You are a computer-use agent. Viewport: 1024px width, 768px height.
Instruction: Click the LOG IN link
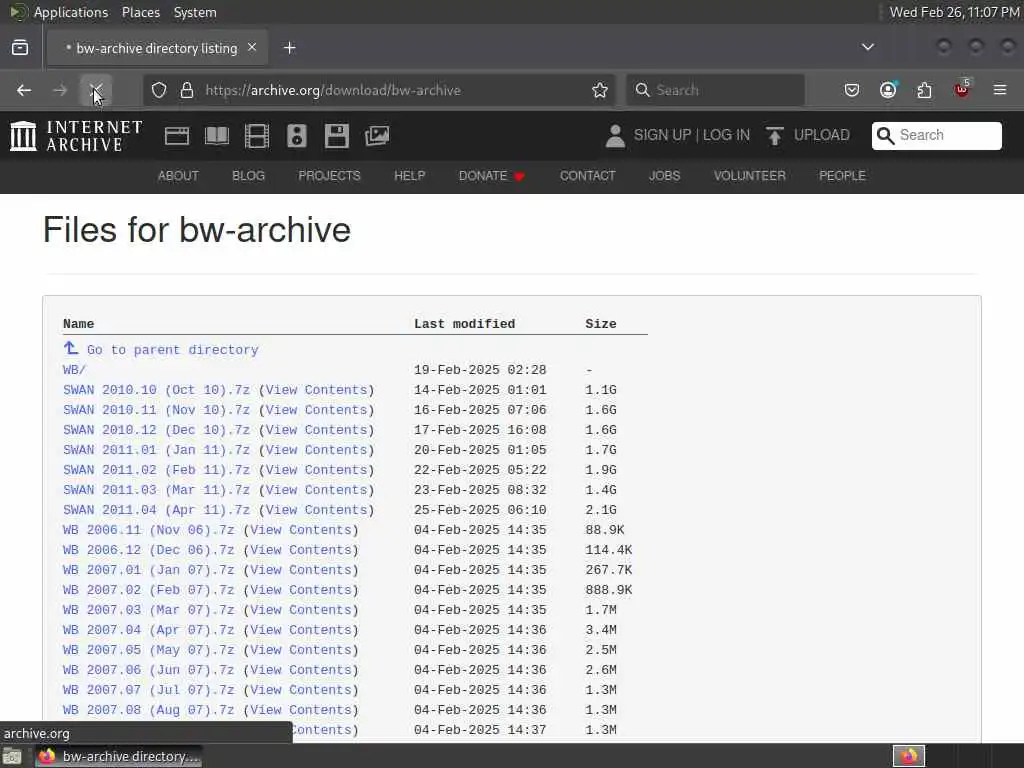(x=726, y=135)
